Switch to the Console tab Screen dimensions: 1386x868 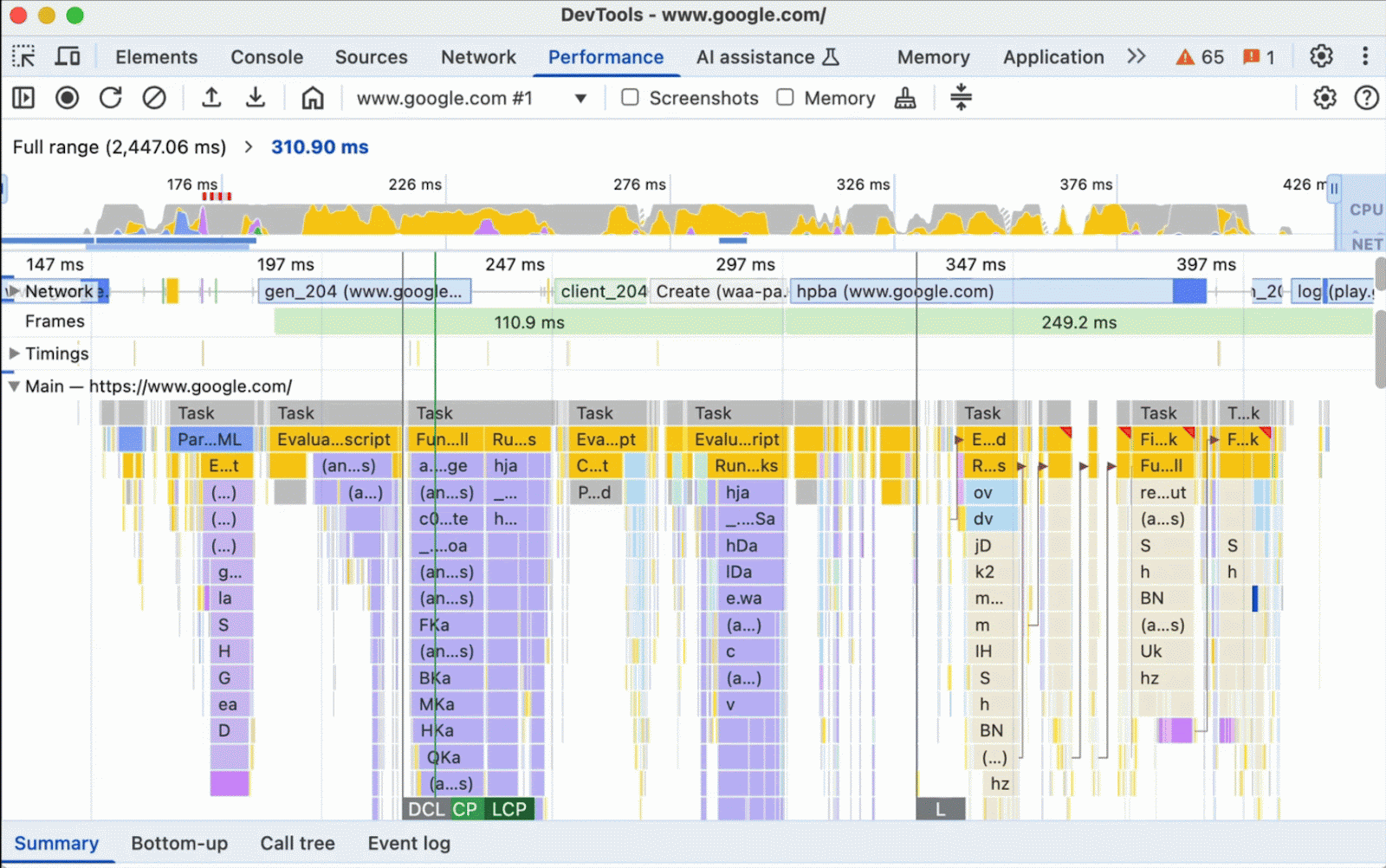tap(267, 57)
